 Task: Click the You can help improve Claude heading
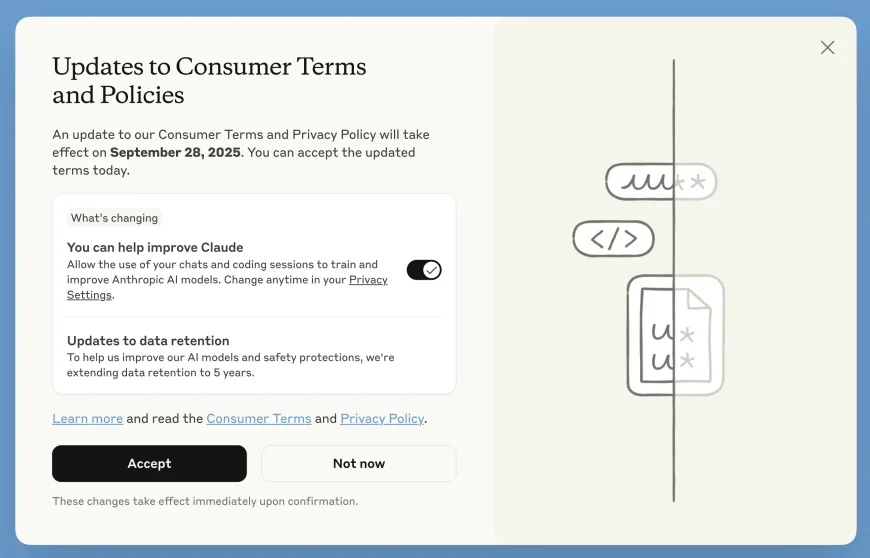click(x=155, y=247)
